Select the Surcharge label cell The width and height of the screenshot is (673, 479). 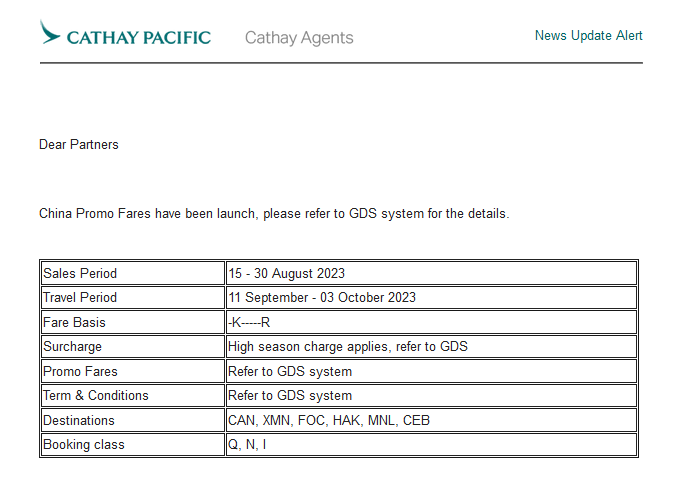pyautogui.click(x=133, y=346)
